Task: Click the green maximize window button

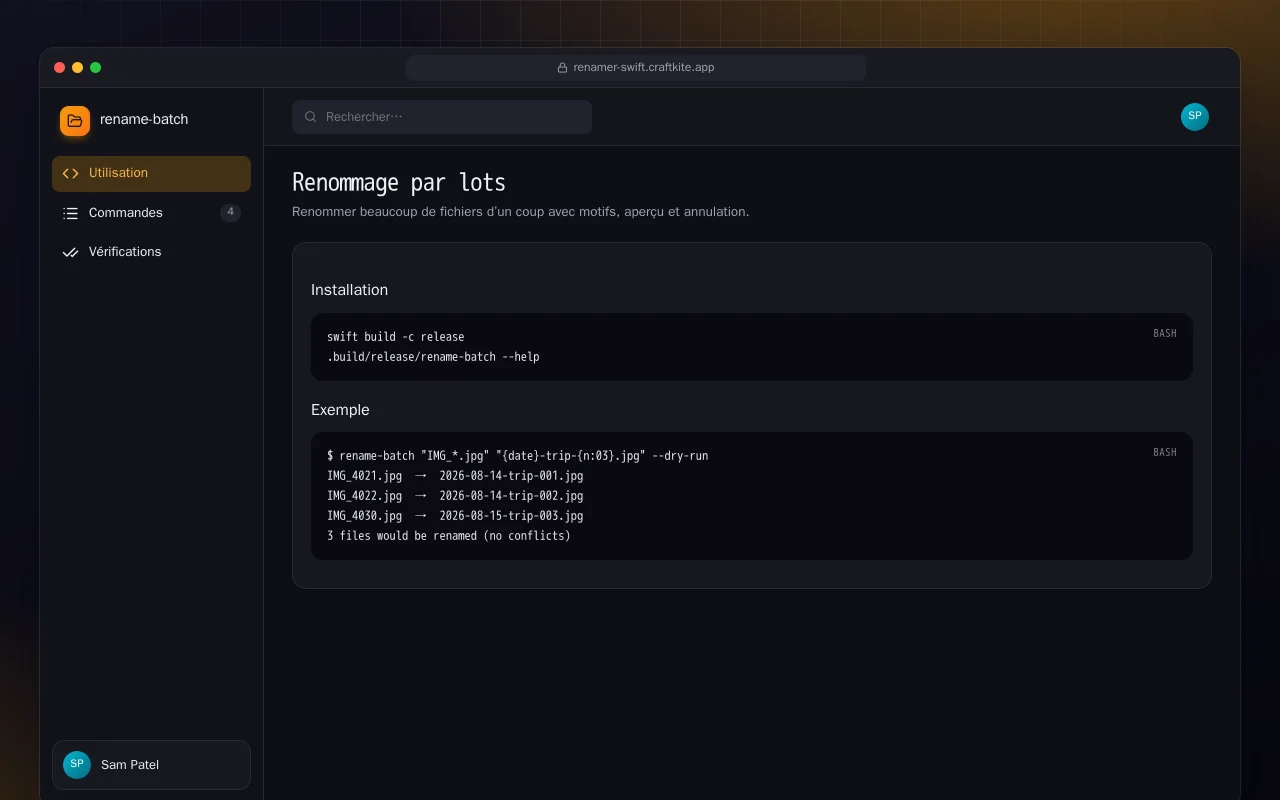Action: pyautogui.click(x=96, y=68)
